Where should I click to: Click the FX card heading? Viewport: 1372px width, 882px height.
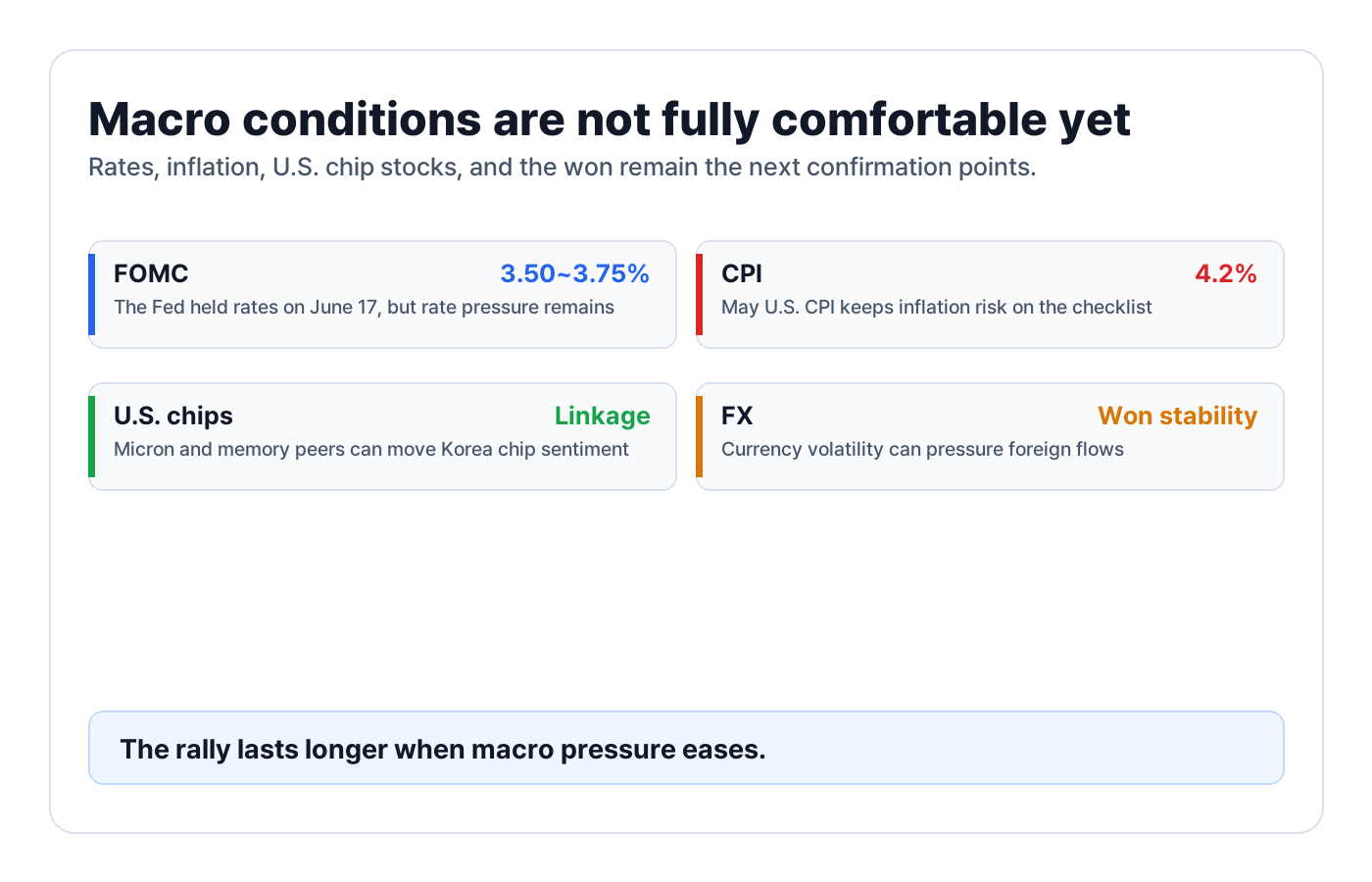pyautogui.click(x=737, y=416)
